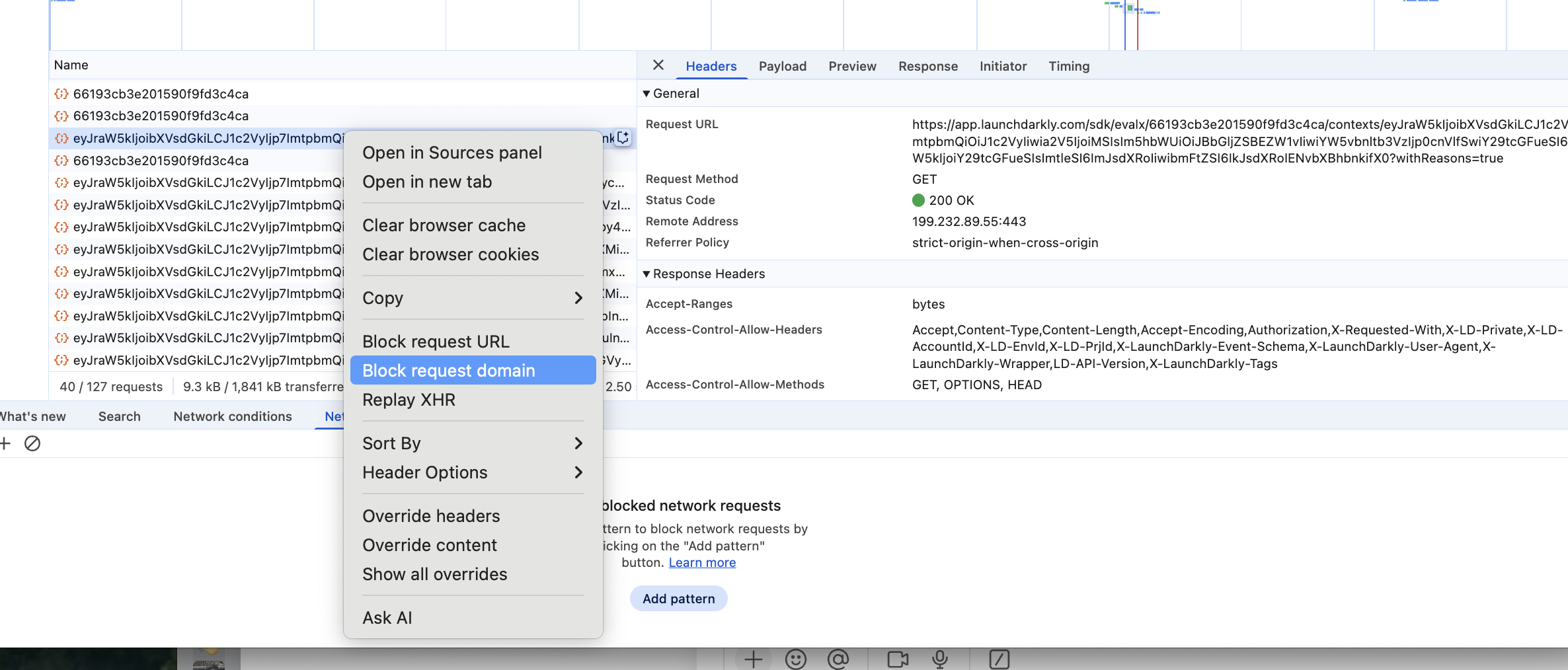This screenshot has width=1568, height=670.
Task: Click the circle-slash remove all patterns icon
Action: pos(32,443)
